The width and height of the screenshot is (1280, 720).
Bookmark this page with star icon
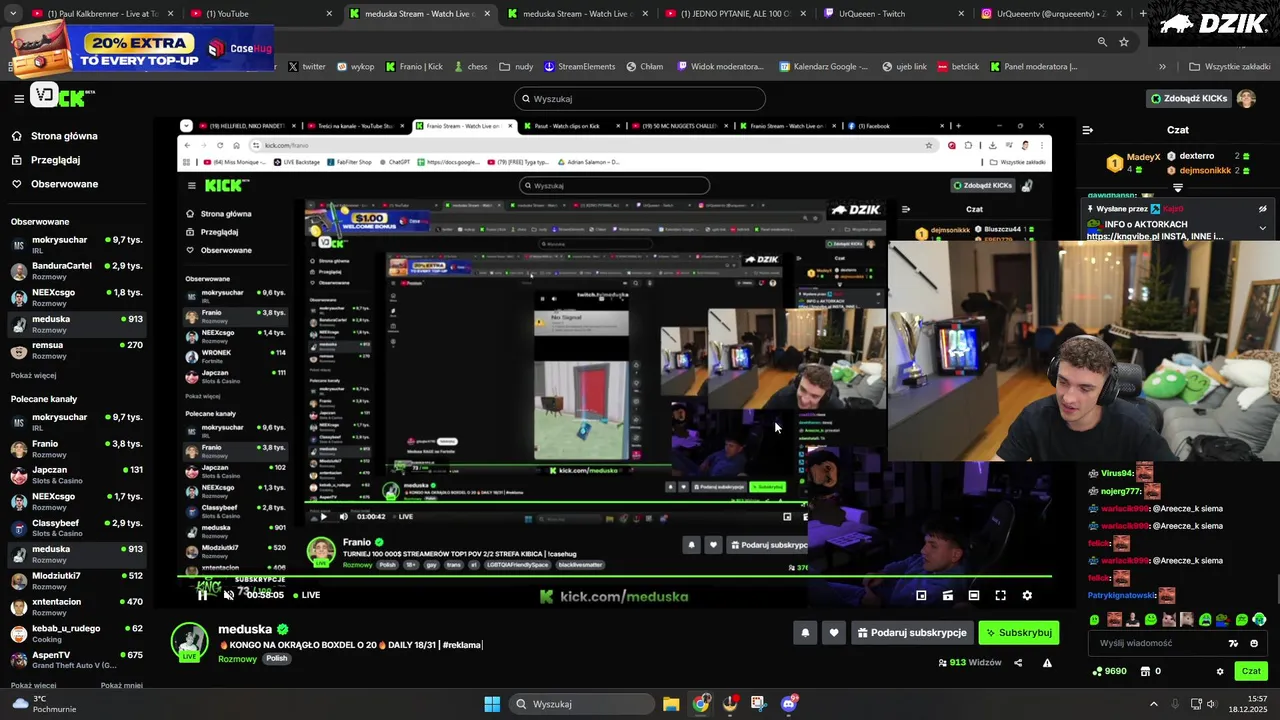pyautogui.click(x=1124, y=42)
